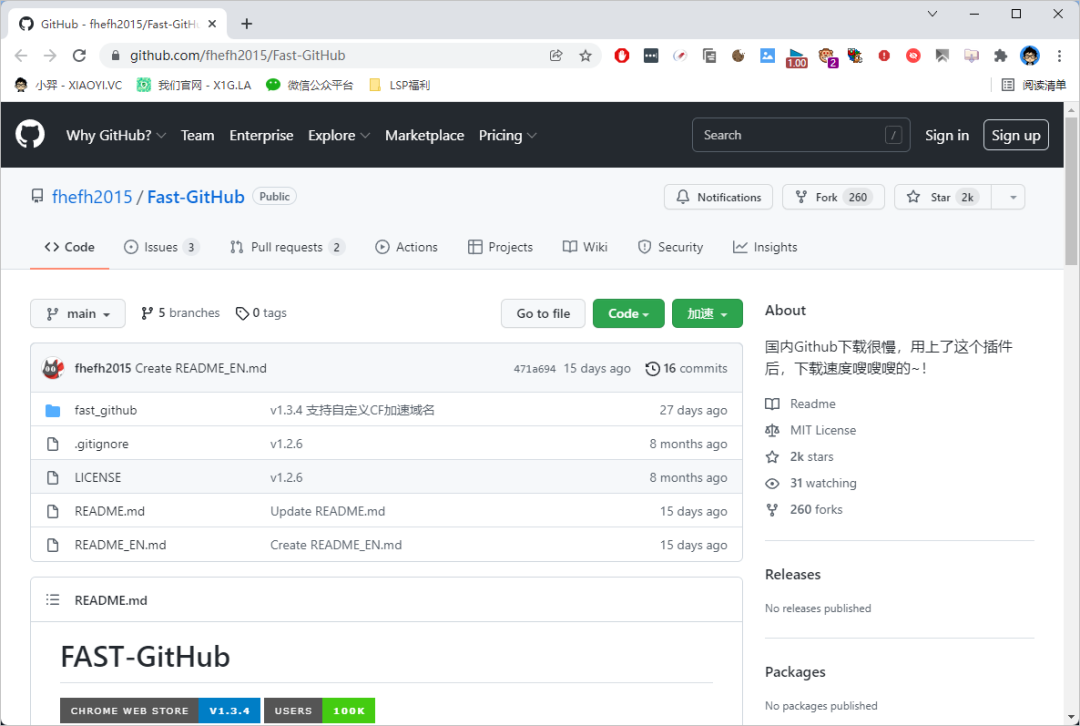Open the green Code dropdown
The width and height of the screenshot is (1080, 726).
click(x=629, y=313)
